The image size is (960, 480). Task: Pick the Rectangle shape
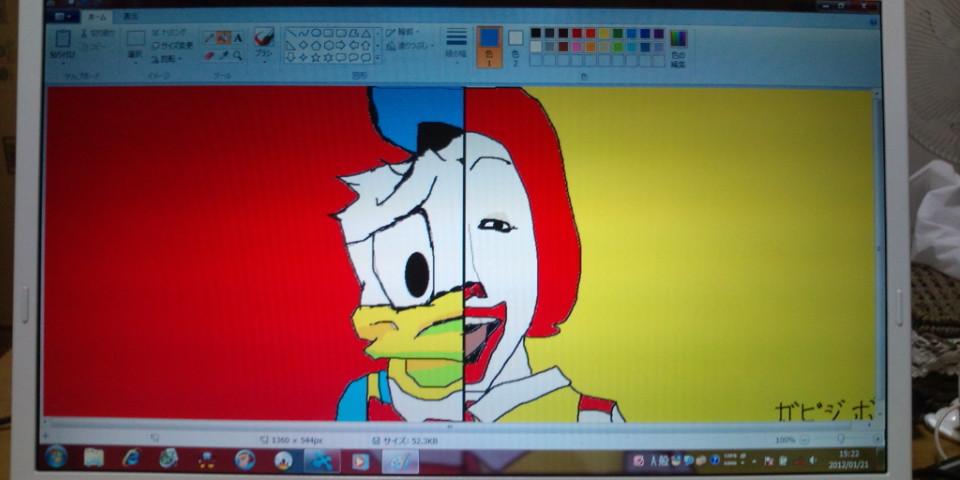(x=328, y=33)
